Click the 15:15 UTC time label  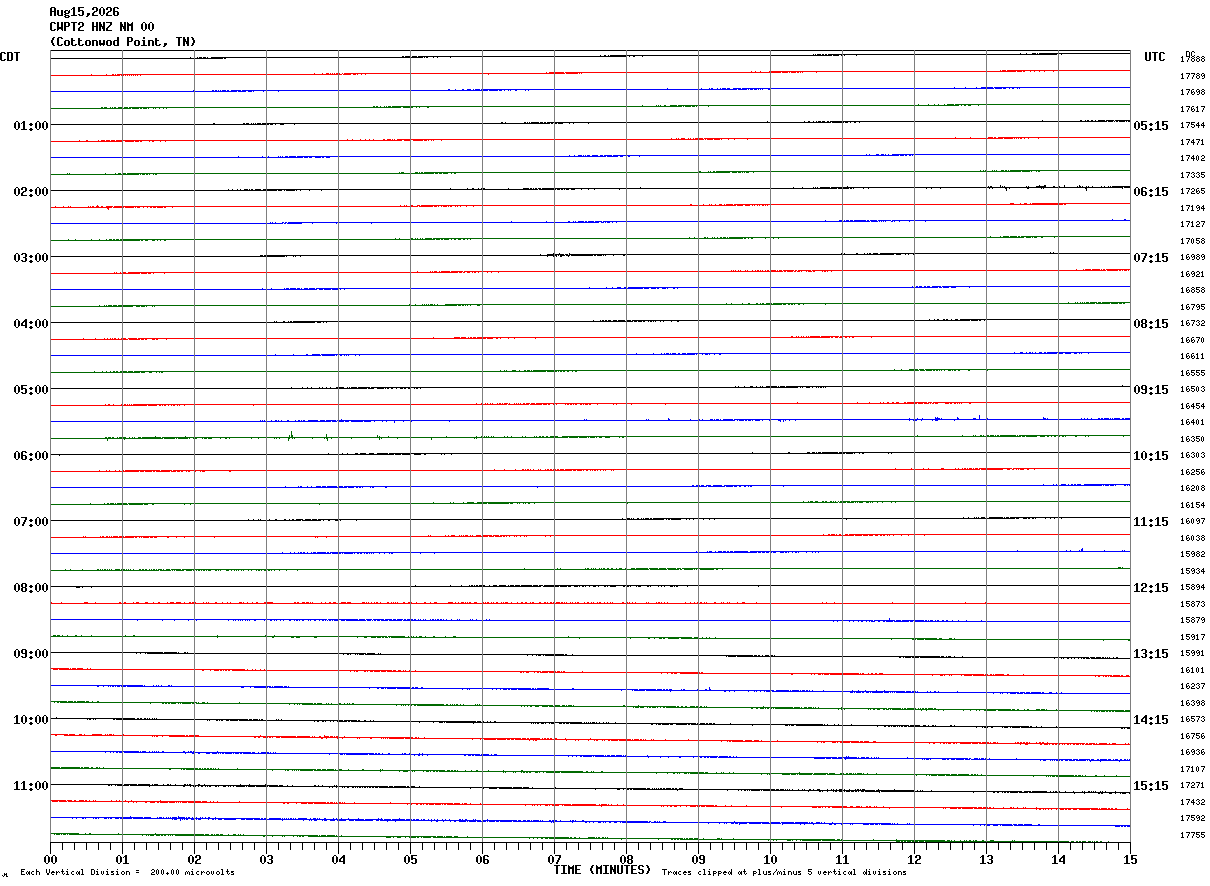[x=1151, y=786]
